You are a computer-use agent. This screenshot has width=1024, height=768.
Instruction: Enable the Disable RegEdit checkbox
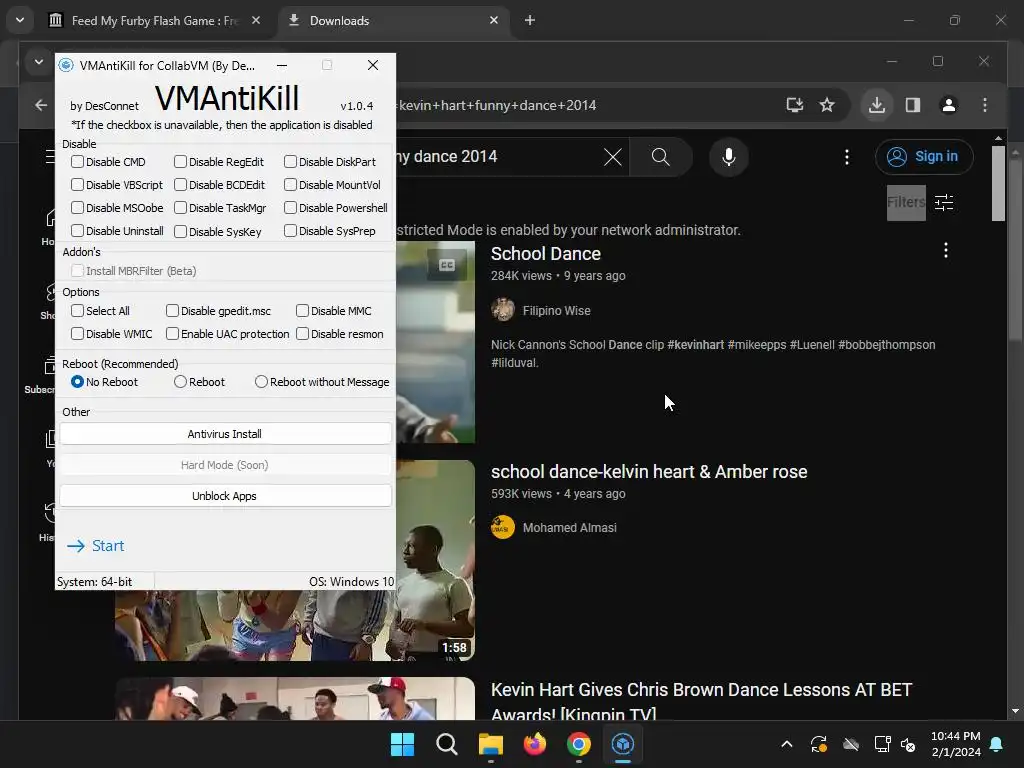click(x=180, y=161)
